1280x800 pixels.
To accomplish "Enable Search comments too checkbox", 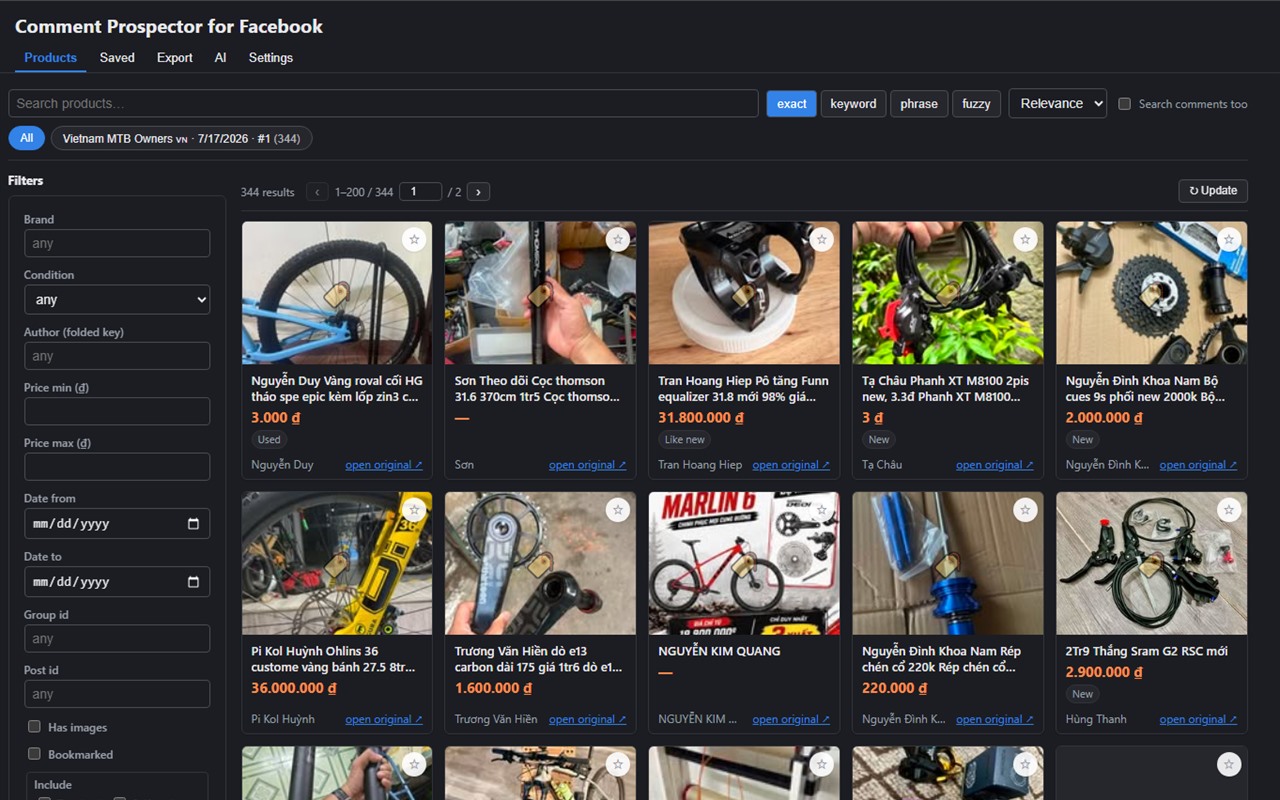I will pyautogui.click(x=1124, y=104).
